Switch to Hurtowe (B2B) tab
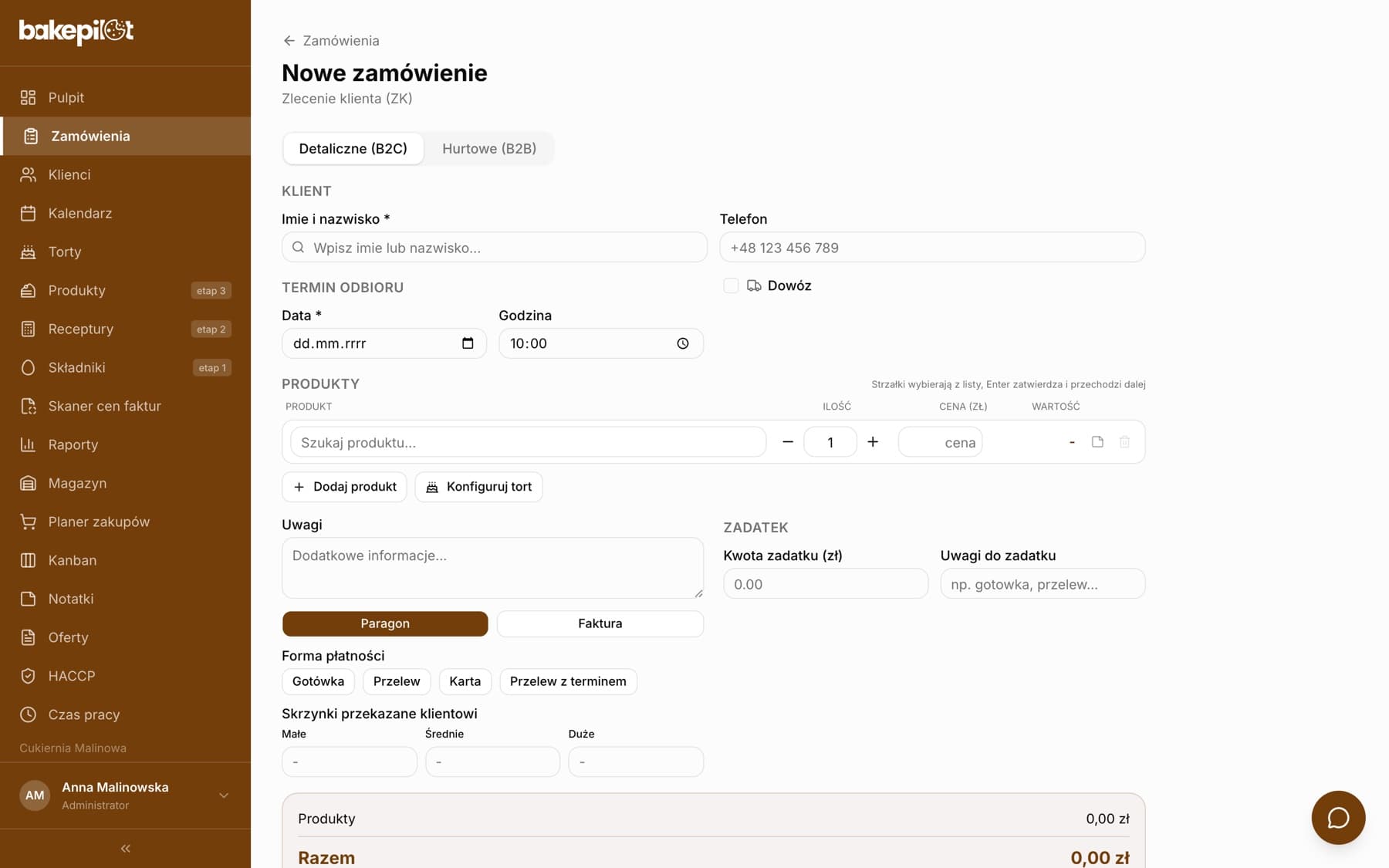This screenshot has height=868, width=1389. coord(489,148)
